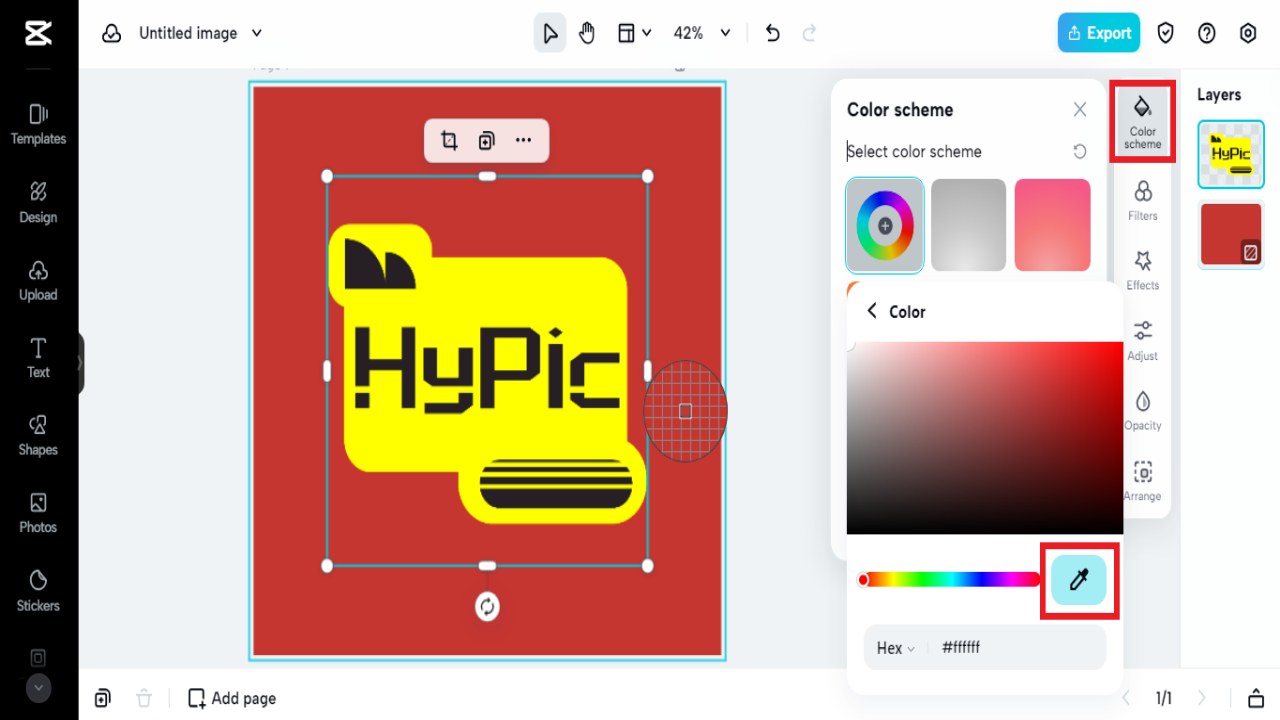This screenshot has width=1280, height=720.
Task: Undo the last action
Action: (771, 32)
